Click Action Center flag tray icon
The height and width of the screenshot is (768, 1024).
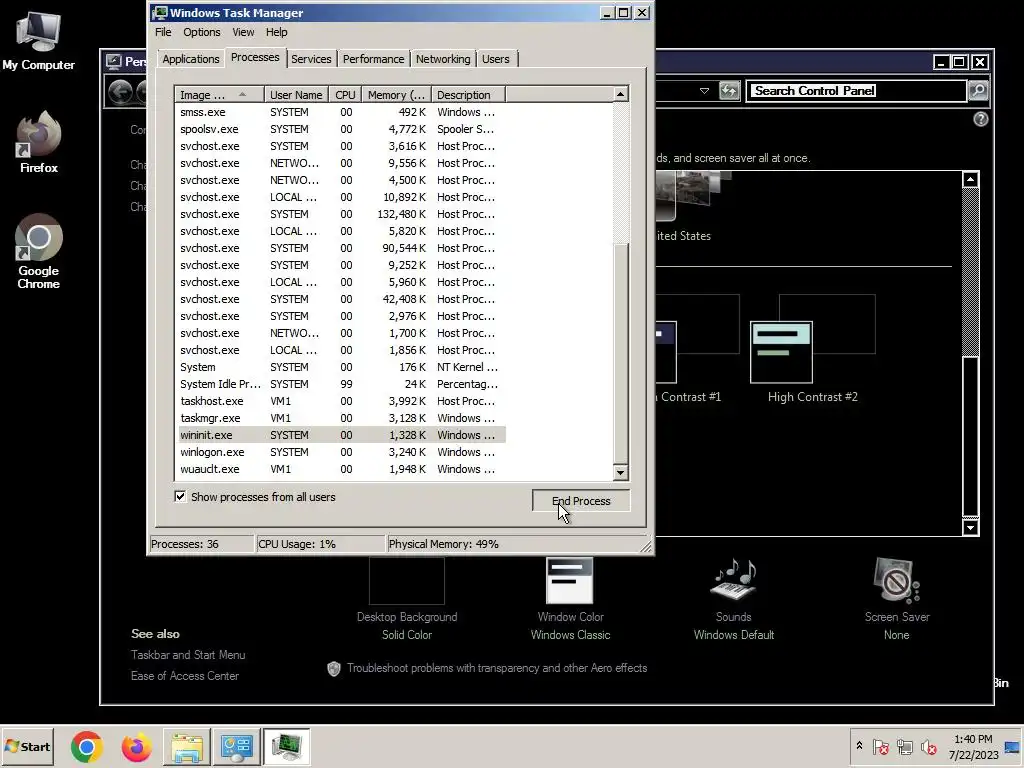[x=880, y=746]
